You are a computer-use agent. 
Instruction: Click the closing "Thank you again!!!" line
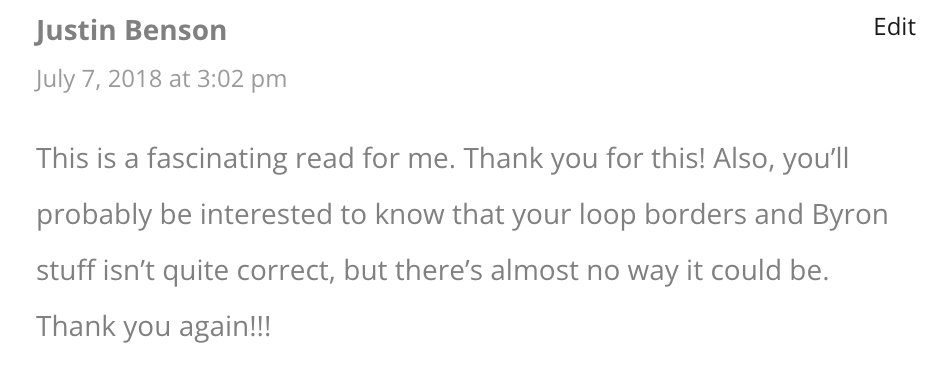[x=154, y=327]
